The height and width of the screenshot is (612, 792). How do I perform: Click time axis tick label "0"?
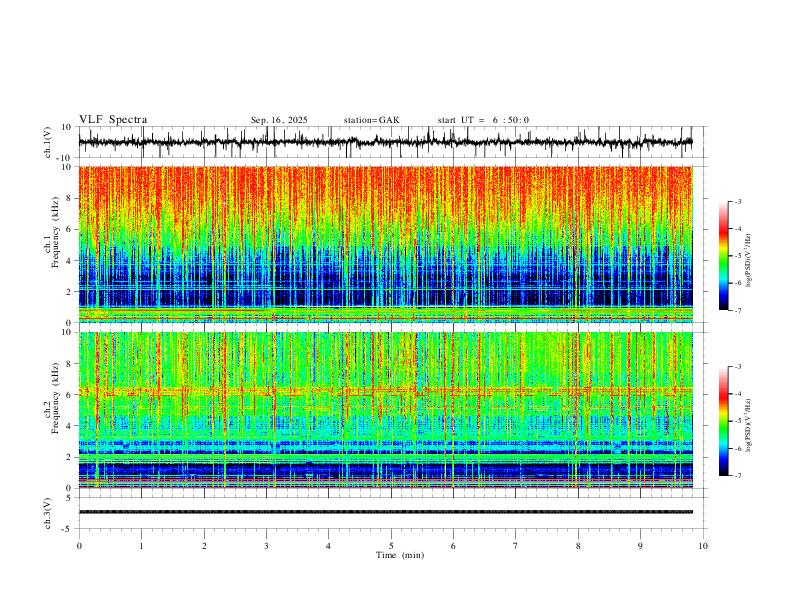point(79,546)
